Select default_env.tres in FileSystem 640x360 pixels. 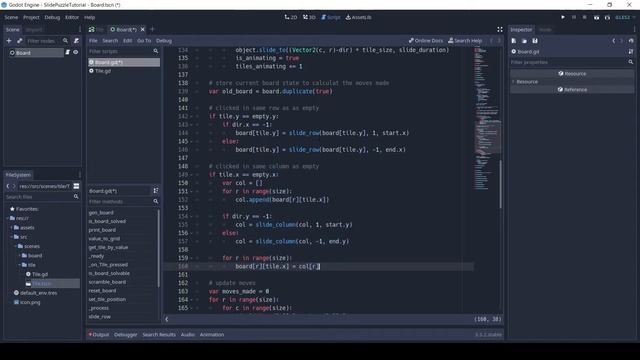(38, 293)
